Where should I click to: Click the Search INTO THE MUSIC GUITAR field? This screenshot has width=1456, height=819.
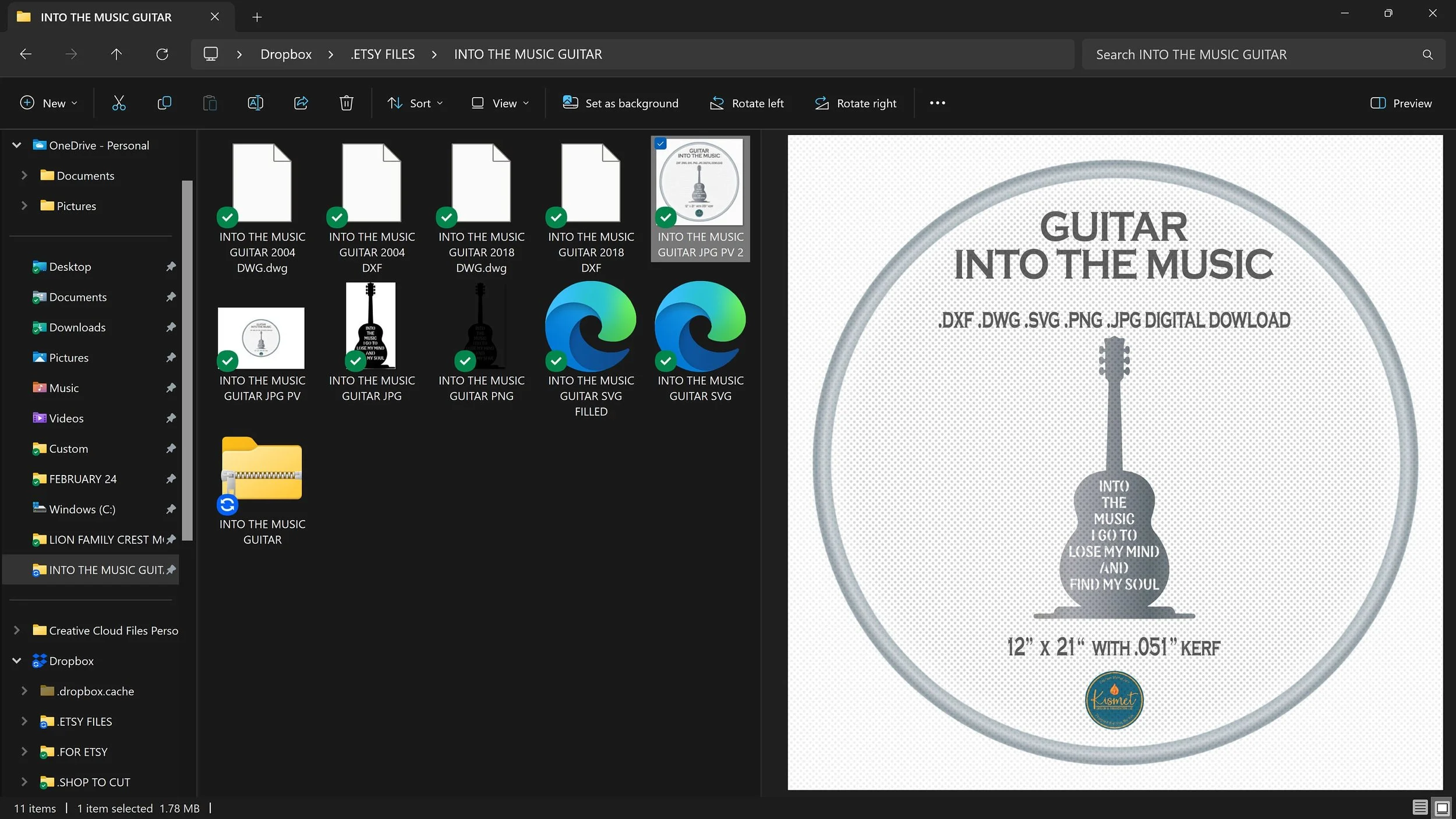coord(1252,54)
